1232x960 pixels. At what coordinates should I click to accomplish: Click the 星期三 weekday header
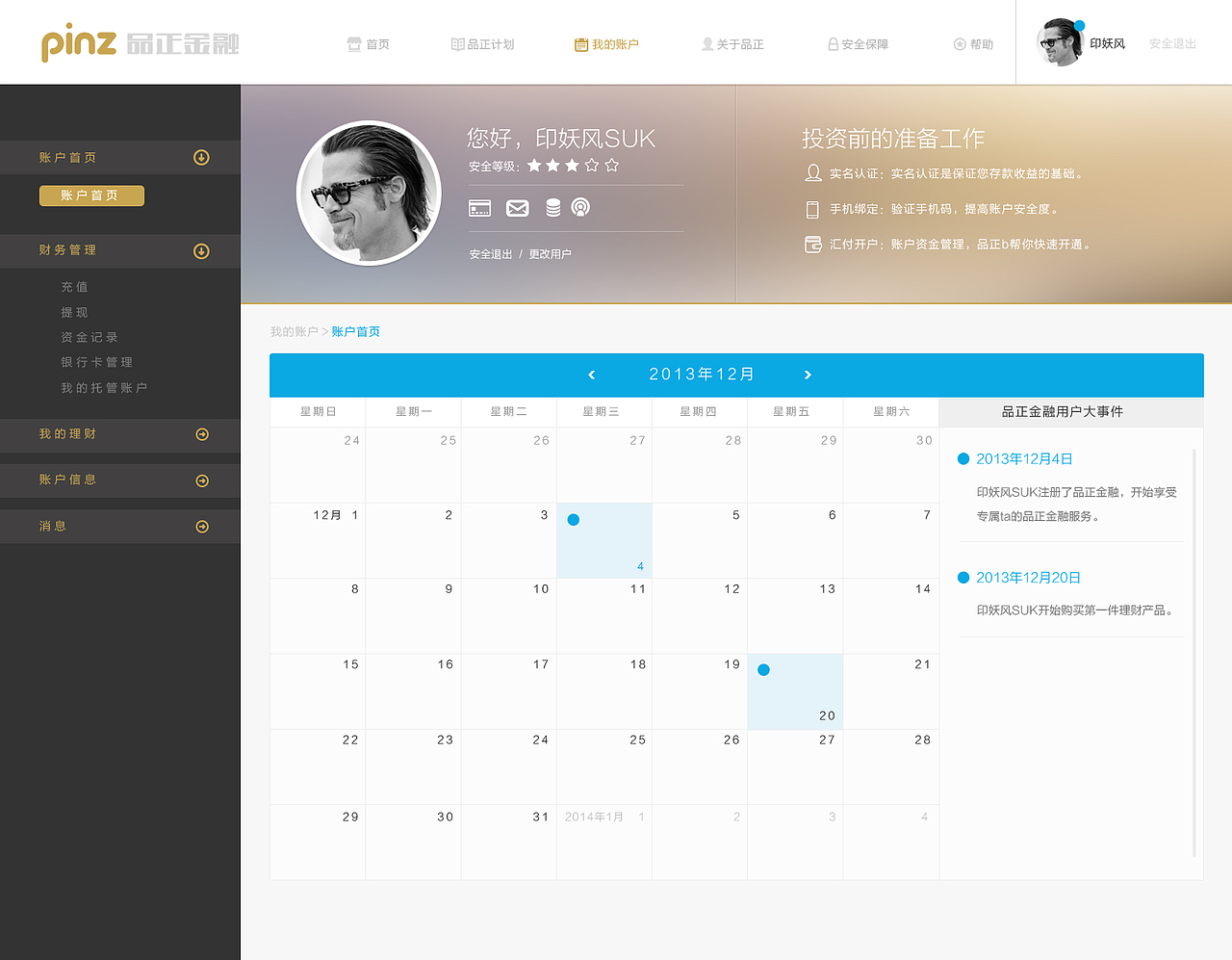(601, 411)
